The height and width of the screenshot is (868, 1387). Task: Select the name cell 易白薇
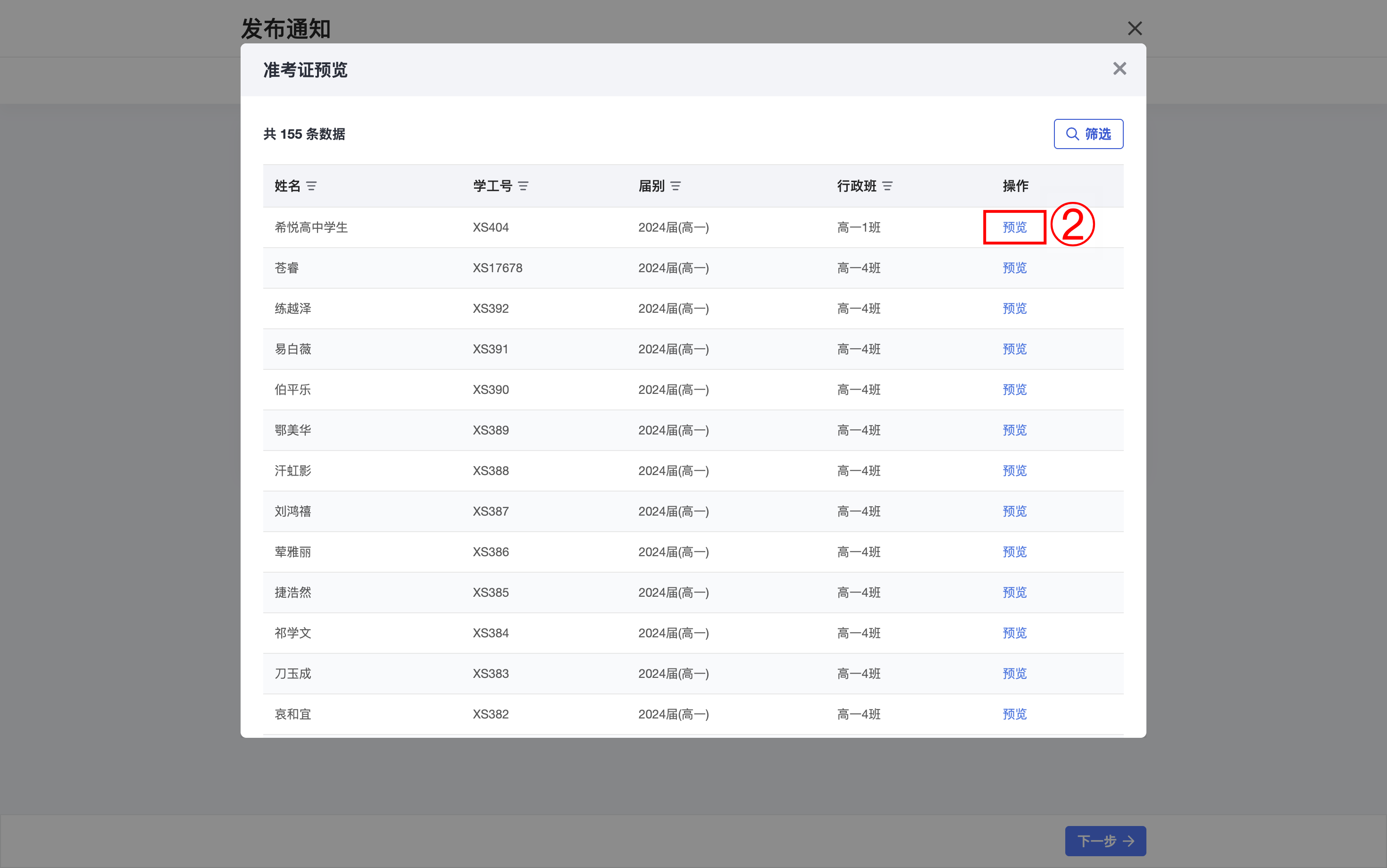point(293,349)
